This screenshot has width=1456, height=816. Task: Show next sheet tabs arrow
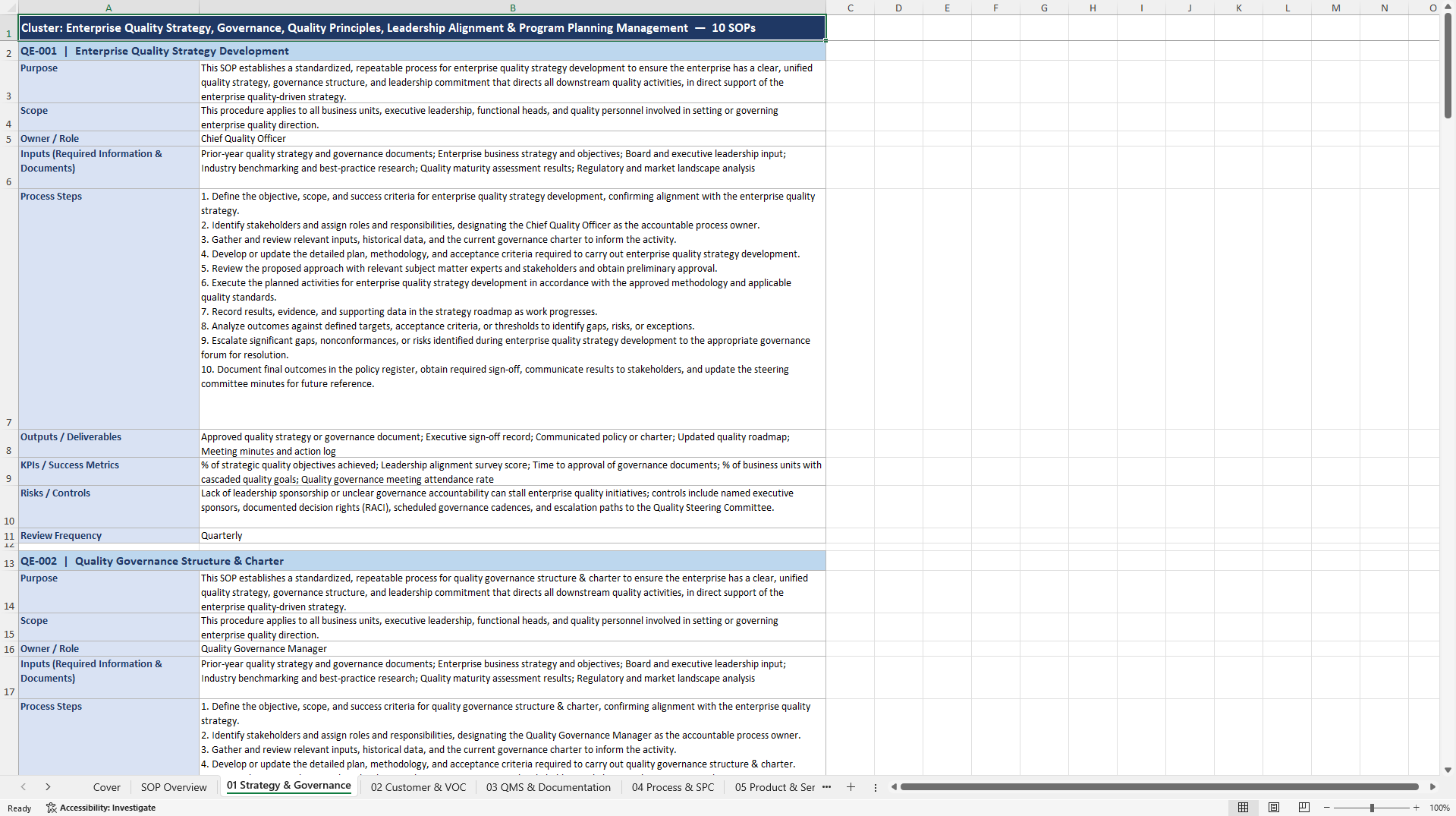click(x=48, y=787)
